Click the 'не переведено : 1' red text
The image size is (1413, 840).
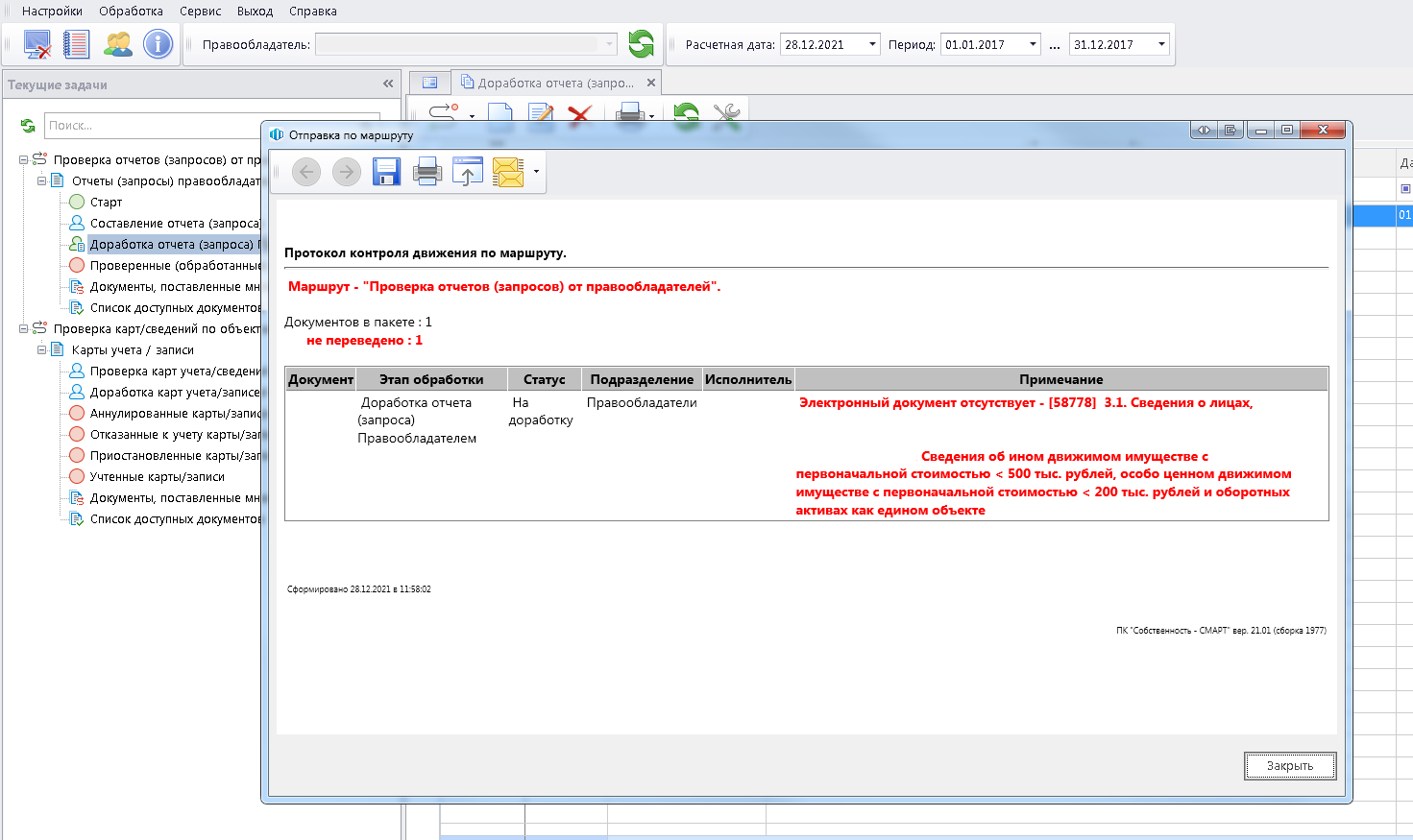364,341
